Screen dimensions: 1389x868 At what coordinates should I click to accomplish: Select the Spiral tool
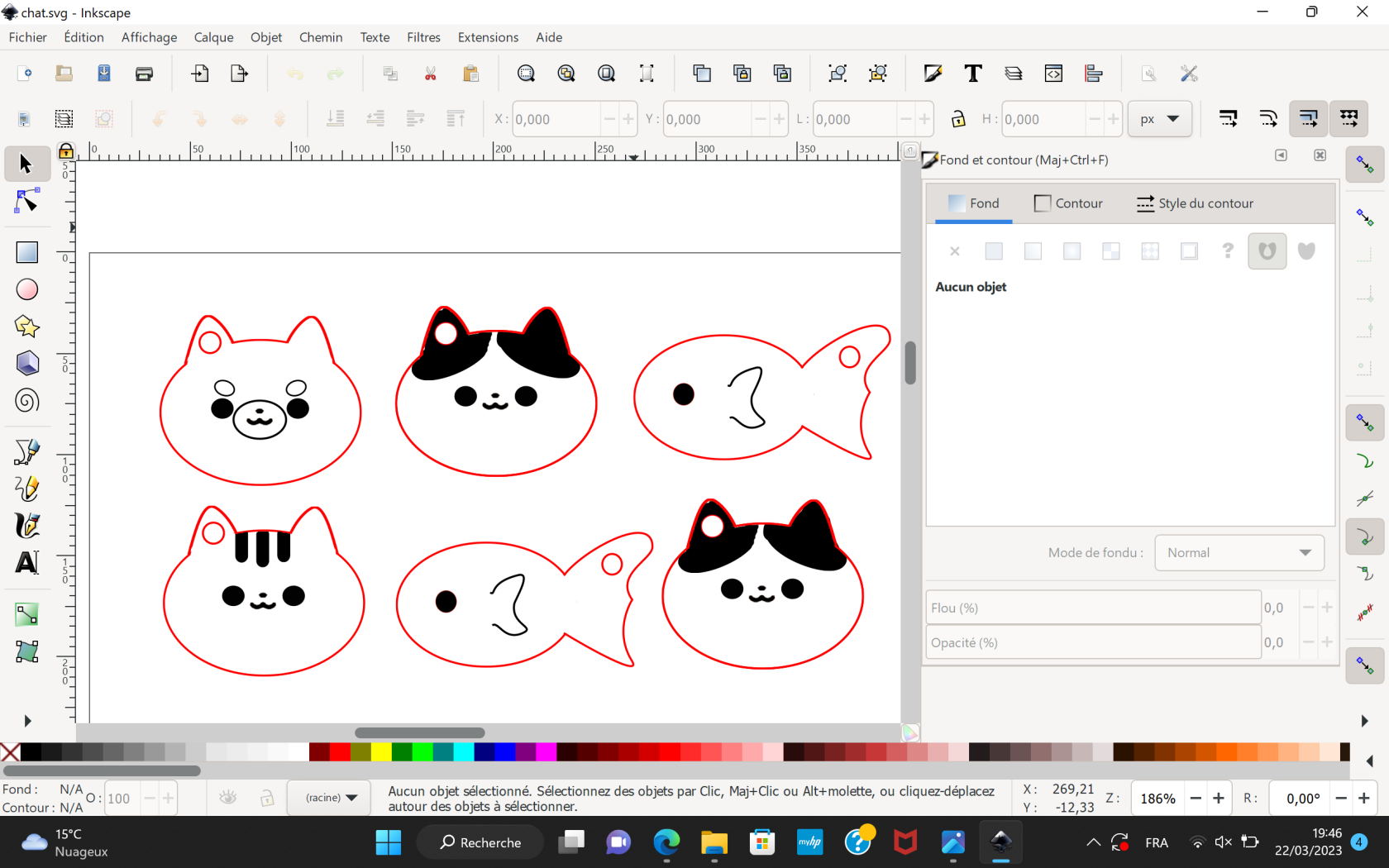27,401
